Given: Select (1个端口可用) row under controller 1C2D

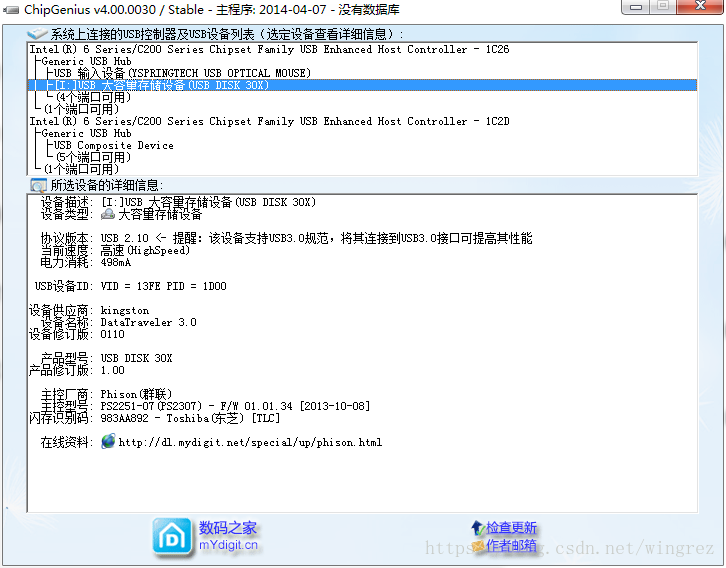Looking at the screenshot, I should tap(81, 169).
